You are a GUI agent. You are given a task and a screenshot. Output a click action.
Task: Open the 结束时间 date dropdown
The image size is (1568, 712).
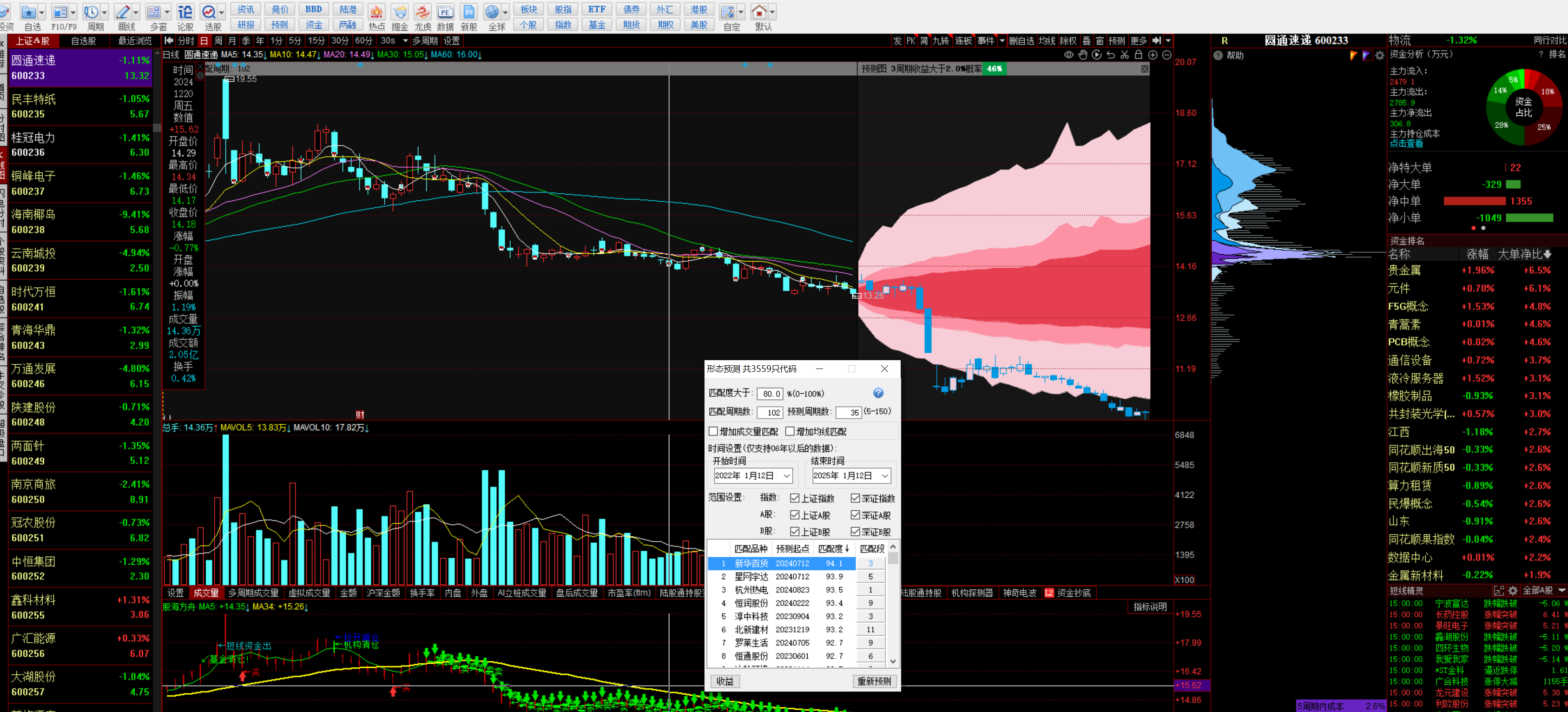[x=885, y=476]
